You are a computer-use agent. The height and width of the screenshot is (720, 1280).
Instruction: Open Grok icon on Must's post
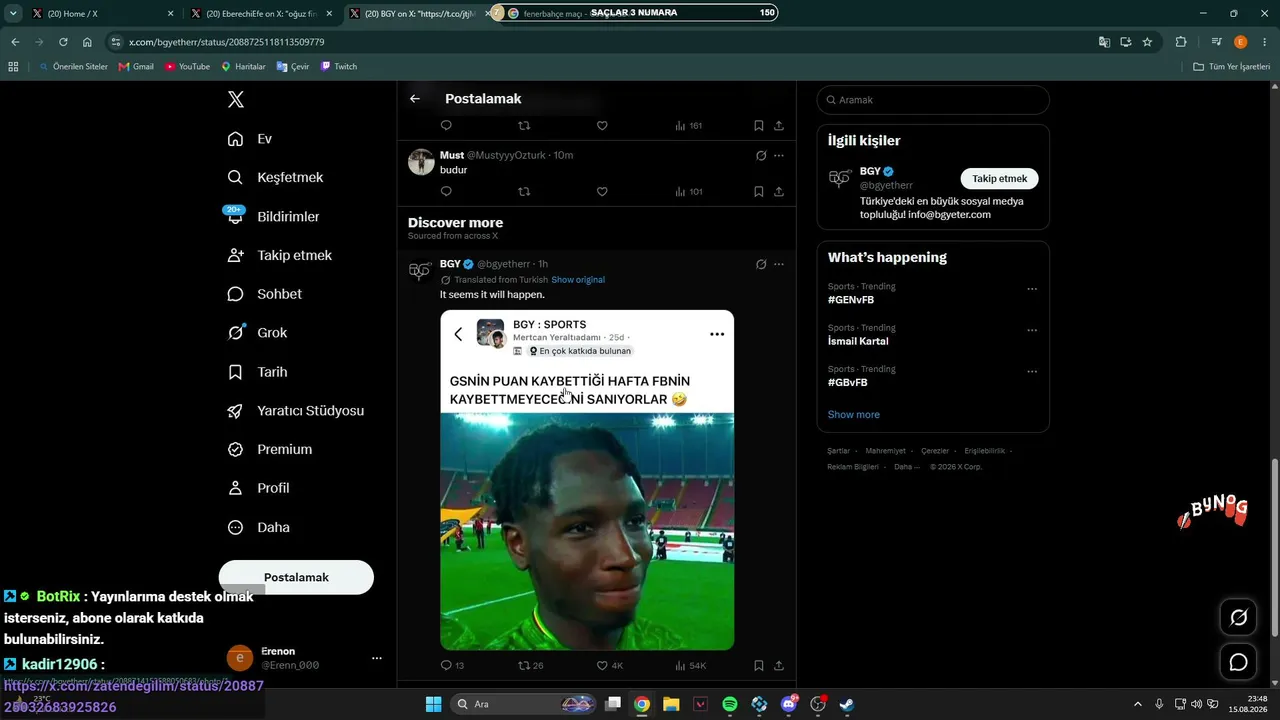761,155
